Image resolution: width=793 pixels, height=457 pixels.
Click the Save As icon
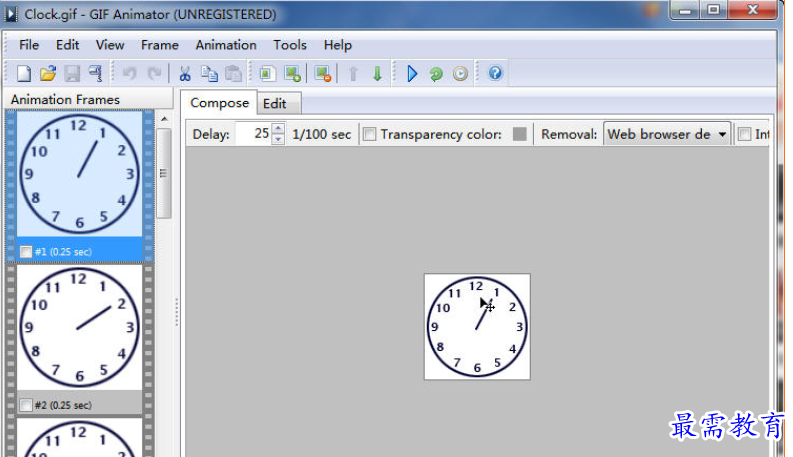(95, 74)
